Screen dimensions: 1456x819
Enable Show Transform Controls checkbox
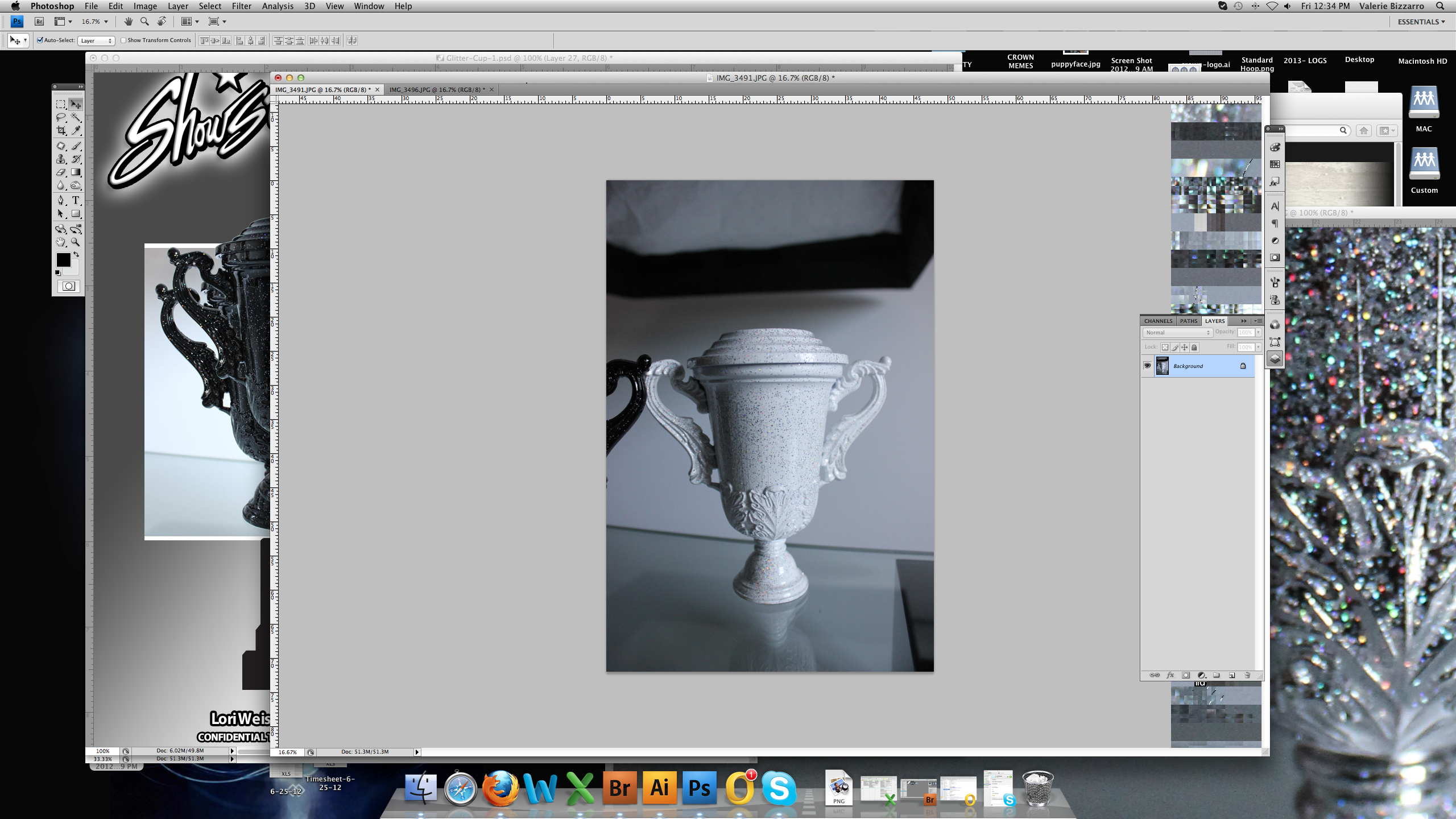[123, 40]
